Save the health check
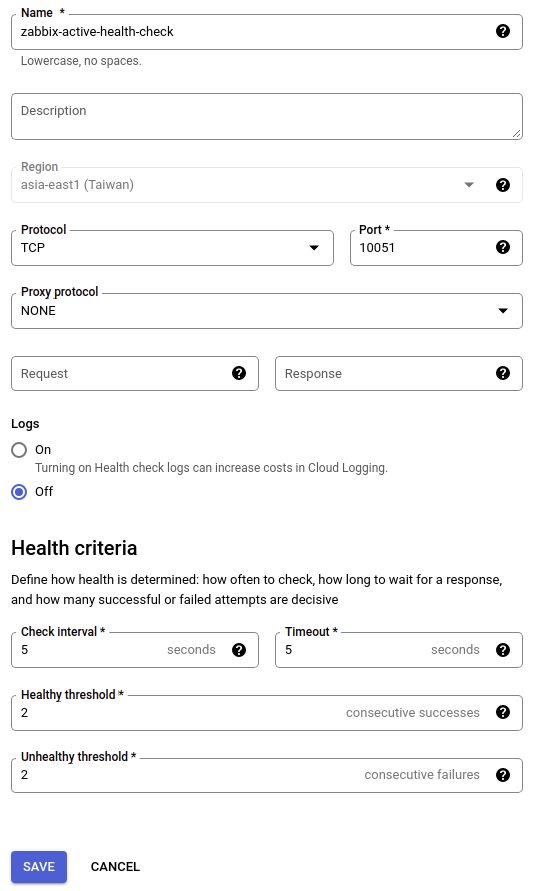Screen dimensions: 550x891 coord(39,867)
